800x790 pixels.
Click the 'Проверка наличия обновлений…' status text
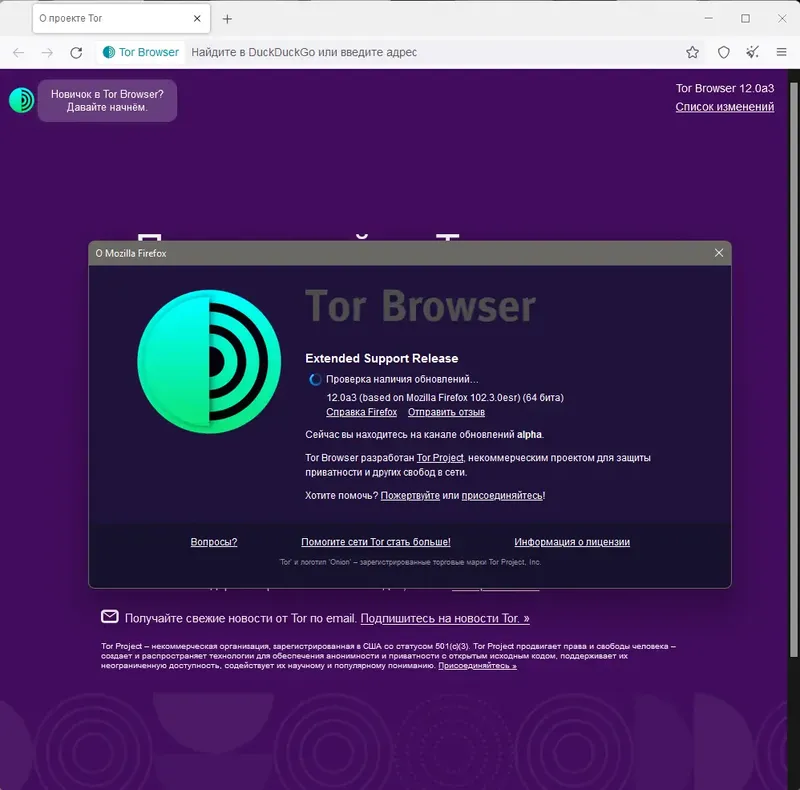pyautogui.click(x=402, y=379)
